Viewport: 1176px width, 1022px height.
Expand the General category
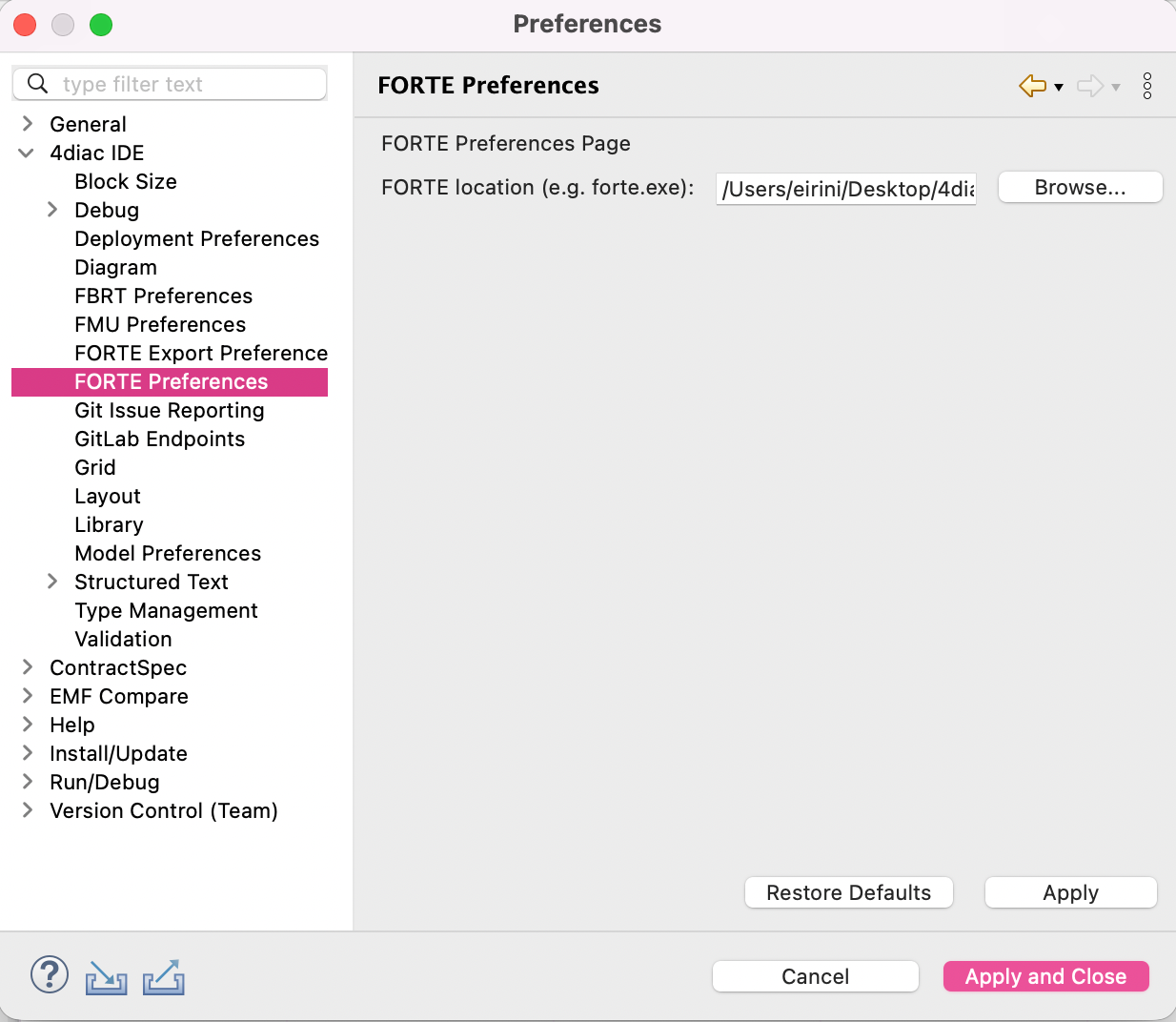(28, 124)
